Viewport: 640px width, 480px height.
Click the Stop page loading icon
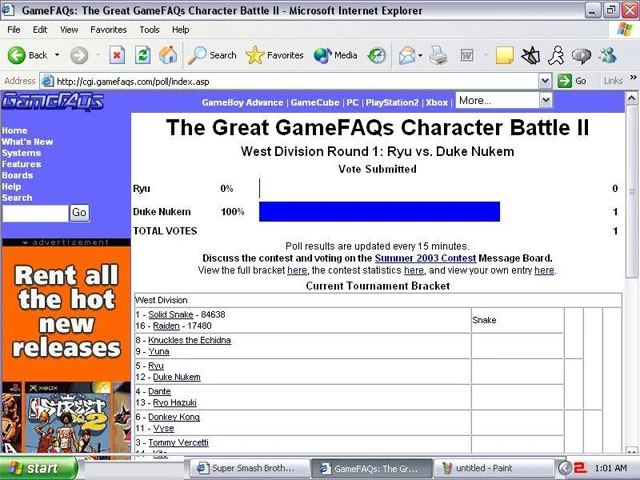[117, 55]
